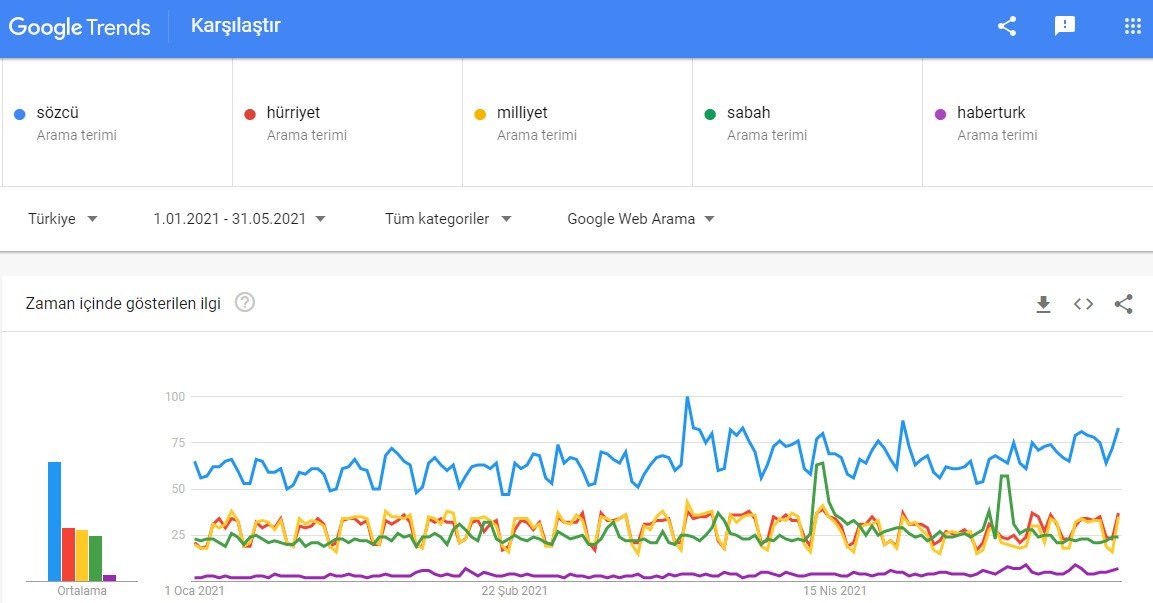Screen dimensions: 1153x603
Task: Share the interest over time chart
Action: tap(1124, 304)
